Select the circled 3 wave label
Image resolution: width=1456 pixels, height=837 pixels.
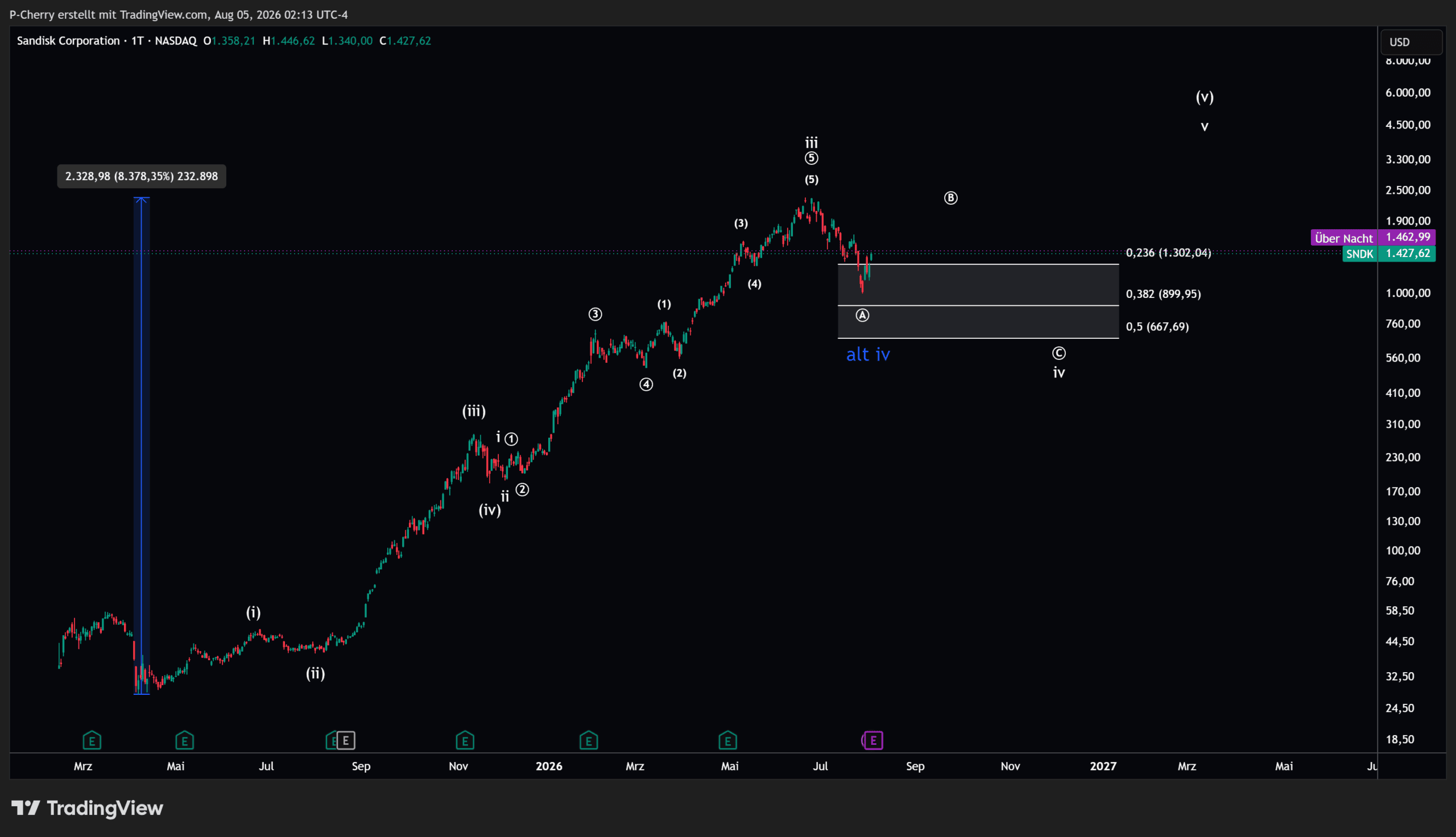coord(595,314)
